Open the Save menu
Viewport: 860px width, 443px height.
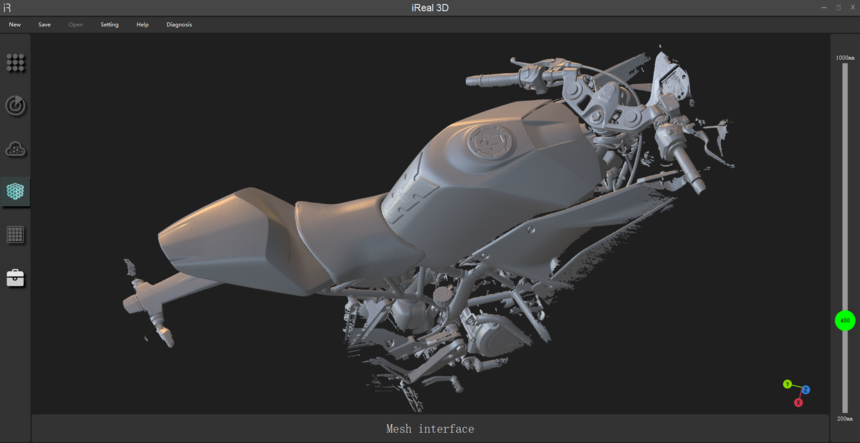pyautogui.click(x=44, y=25)
